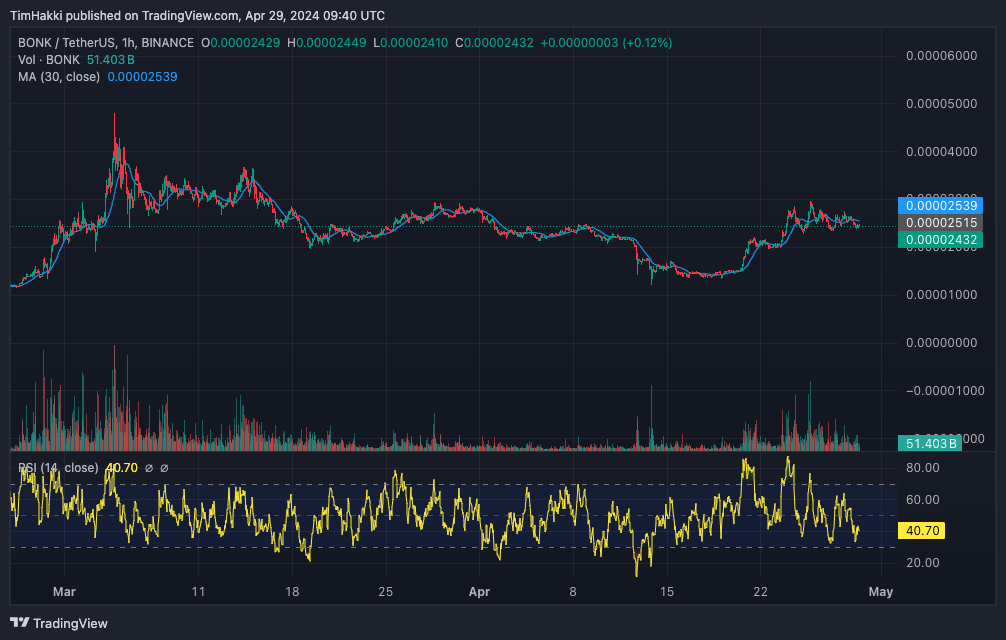
Task: Click the volume tag 51.403 B on axis
Action: pos(930,443)
